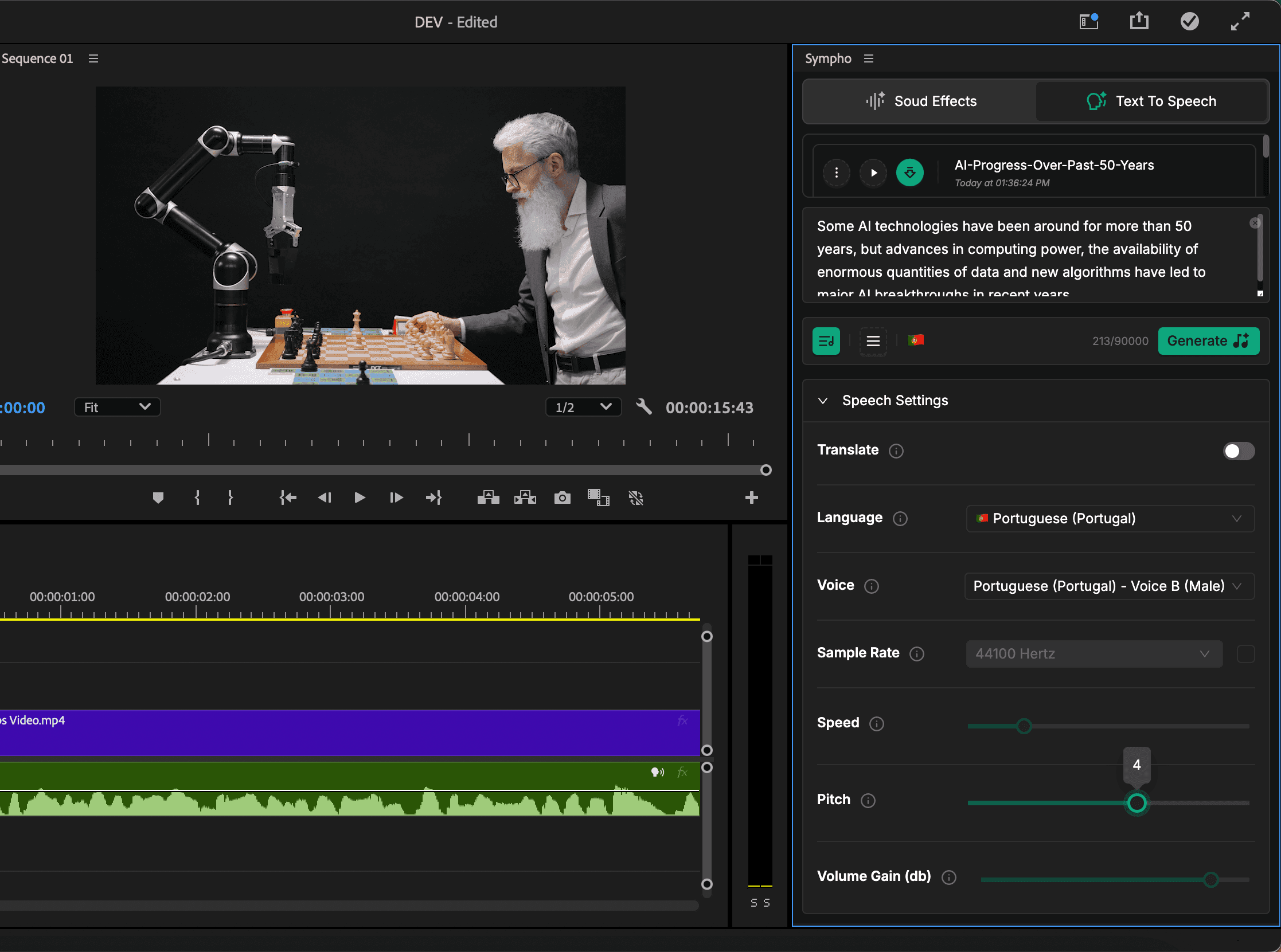Select the fit zoom dropdown in preview

[x=114, y=406]
